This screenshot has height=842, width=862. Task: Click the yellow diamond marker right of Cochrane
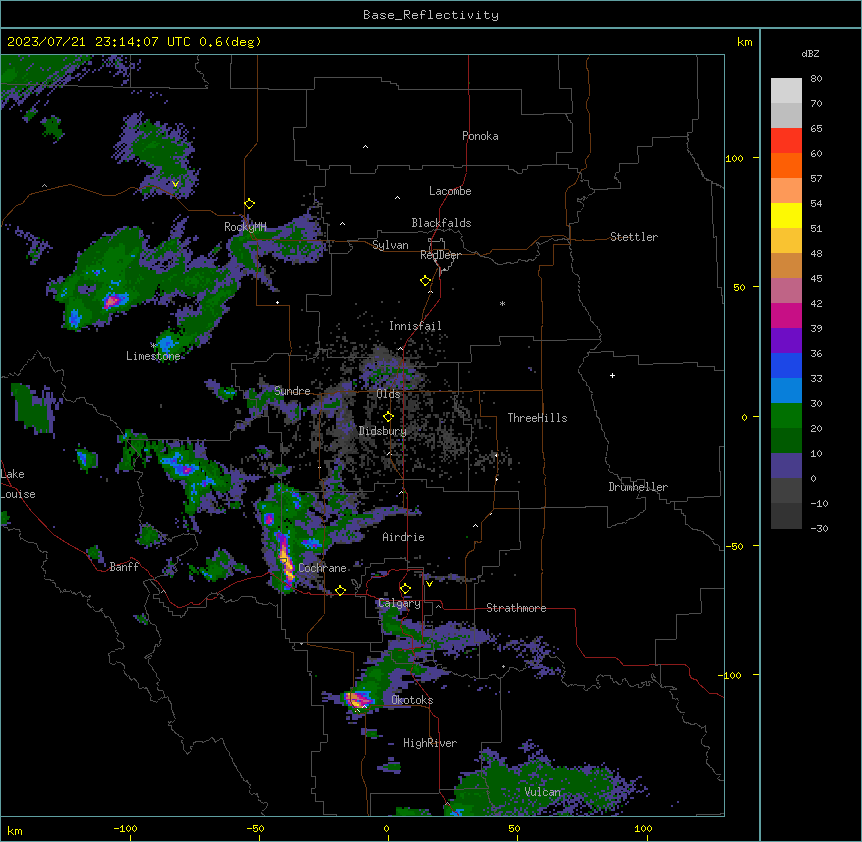pos(340,590)
